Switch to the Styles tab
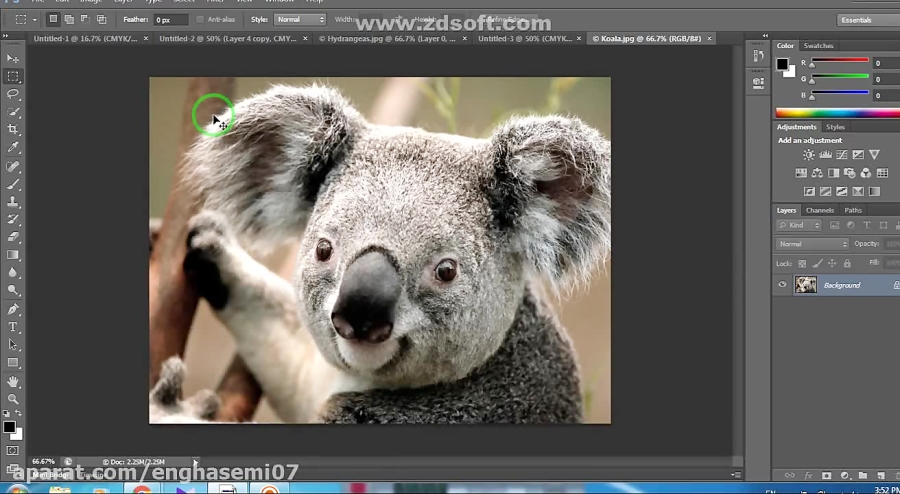Viewport: 900px width, 494px height. [x=835, y=127]
